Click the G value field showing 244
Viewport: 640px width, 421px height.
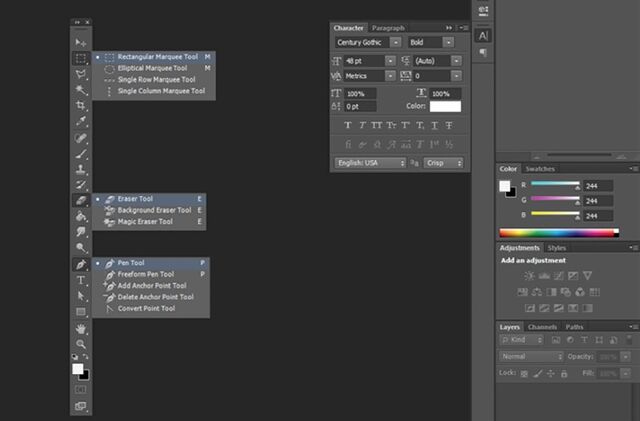(x=598, y=201)
